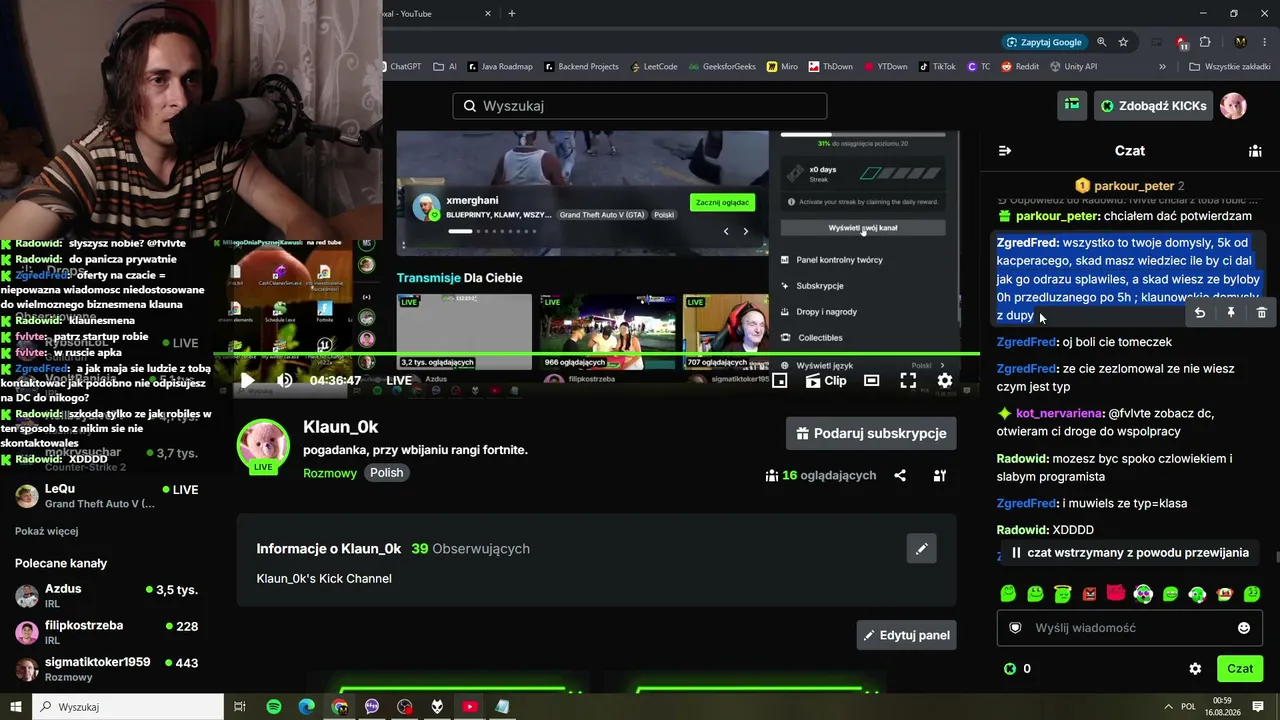Pick the green halo angel emote
The width and height of the screenshot is (1280, 720).
(x=1062, y=594)
